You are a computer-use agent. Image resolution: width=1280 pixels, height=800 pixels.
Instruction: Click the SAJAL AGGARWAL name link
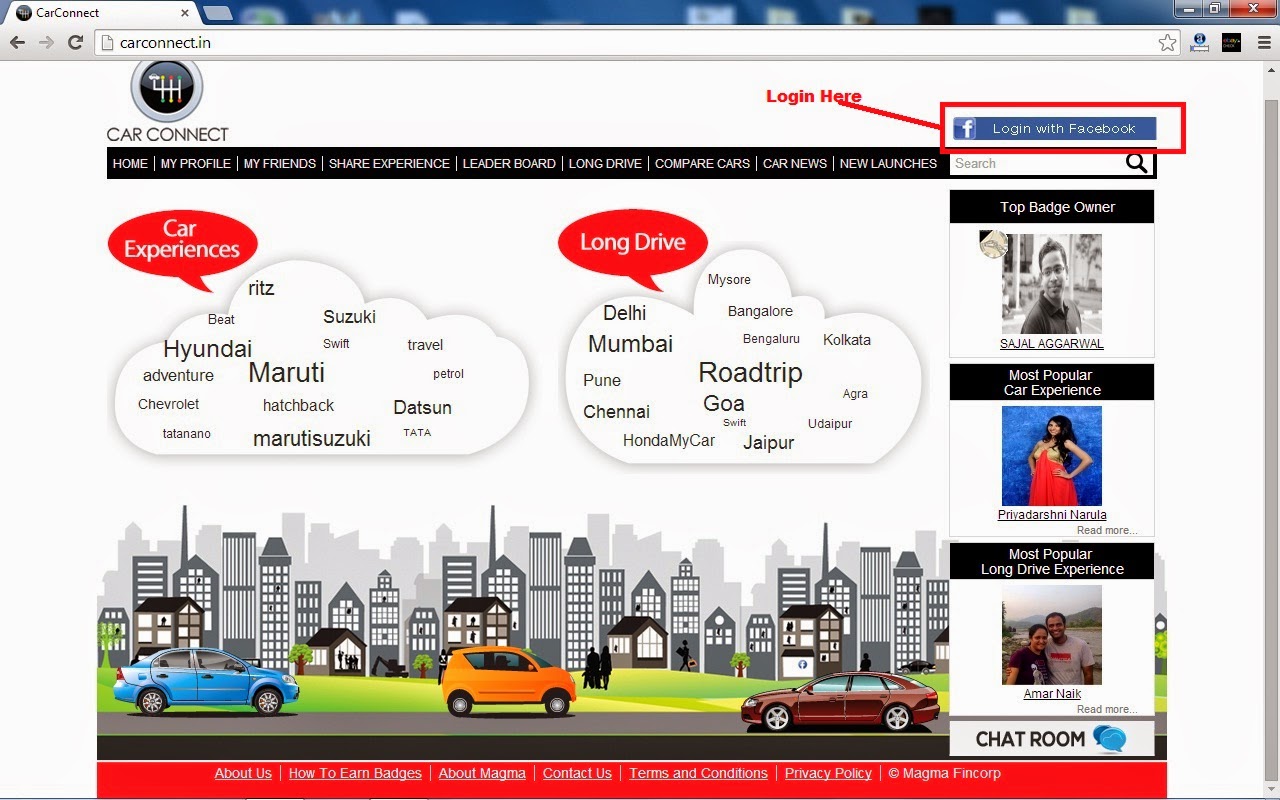click(1052, 344)
